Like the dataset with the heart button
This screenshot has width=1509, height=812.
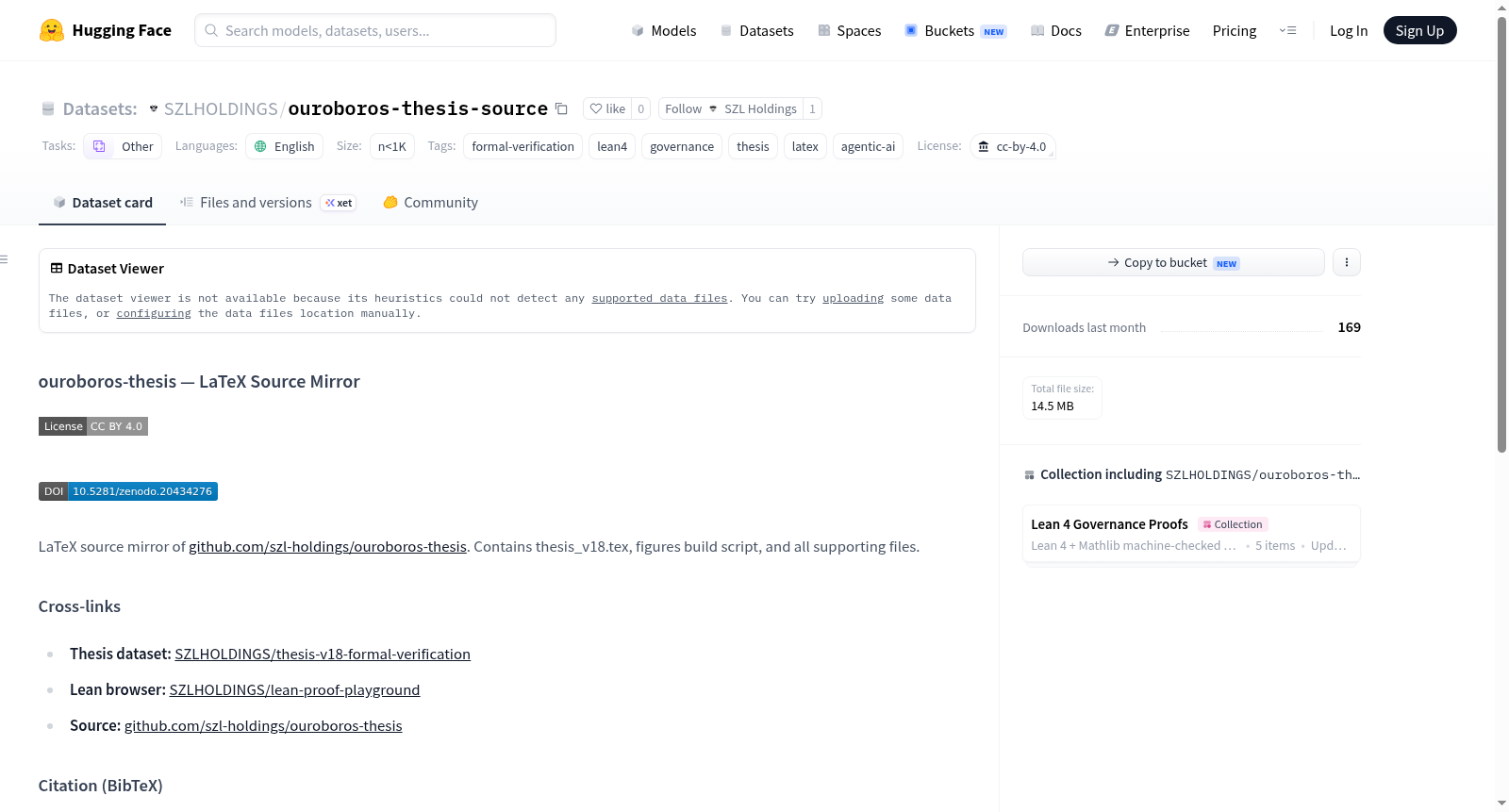607,108
